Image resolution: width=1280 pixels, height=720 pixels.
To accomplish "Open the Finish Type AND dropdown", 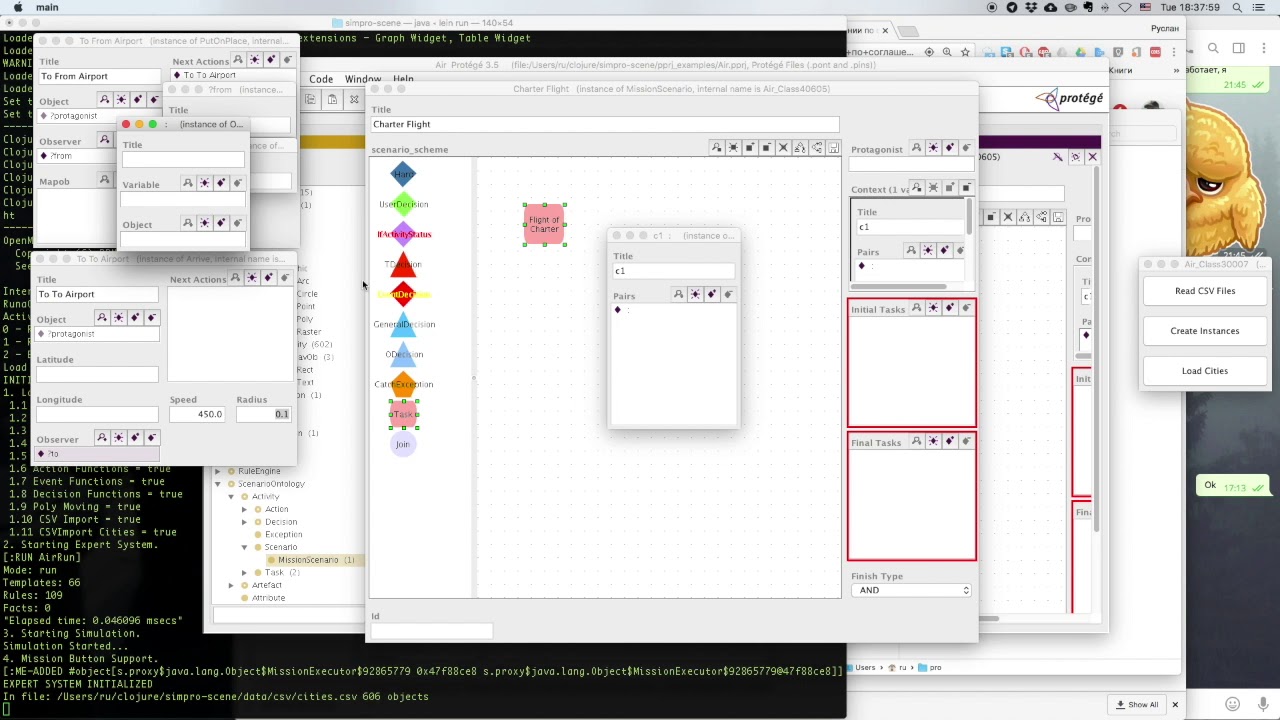I will [911, 590].
